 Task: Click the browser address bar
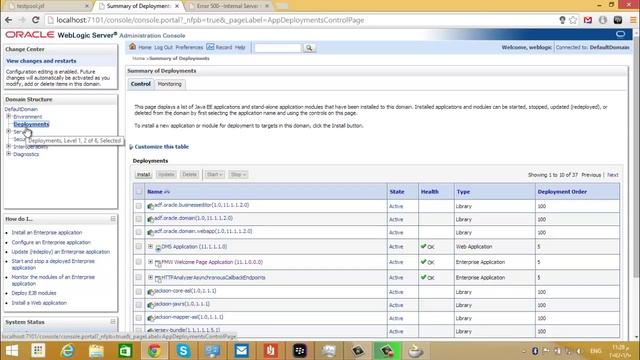click(302, 20)
